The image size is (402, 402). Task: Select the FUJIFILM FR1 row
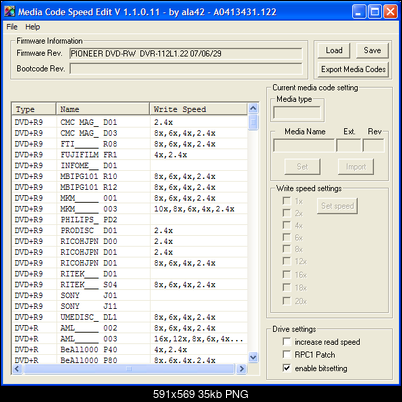pyautogui.click(x=130, y=155)
